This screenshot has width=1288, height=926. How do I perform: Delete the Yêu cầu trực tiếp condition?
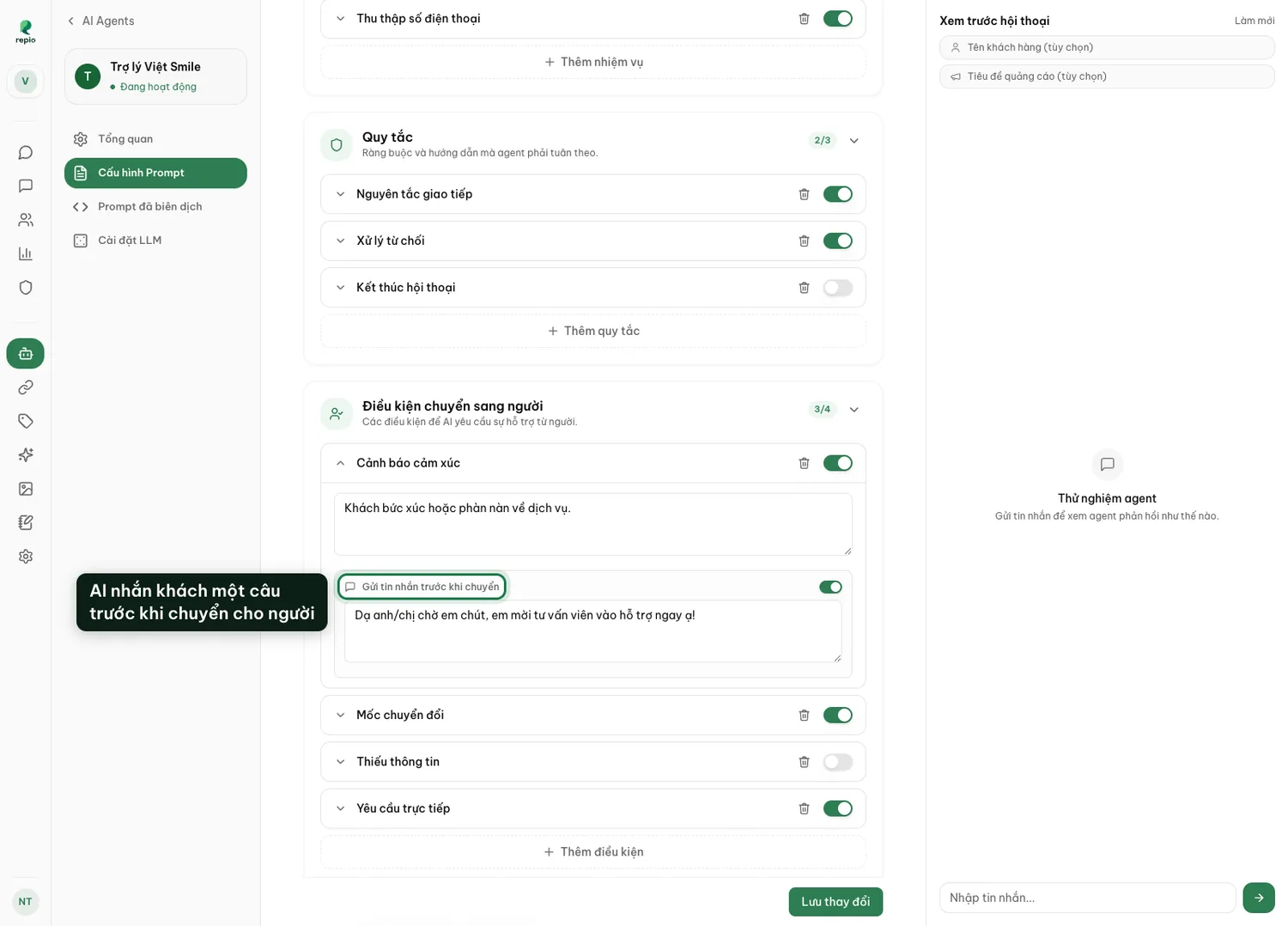pyautogui.click(x=804, y=808)
